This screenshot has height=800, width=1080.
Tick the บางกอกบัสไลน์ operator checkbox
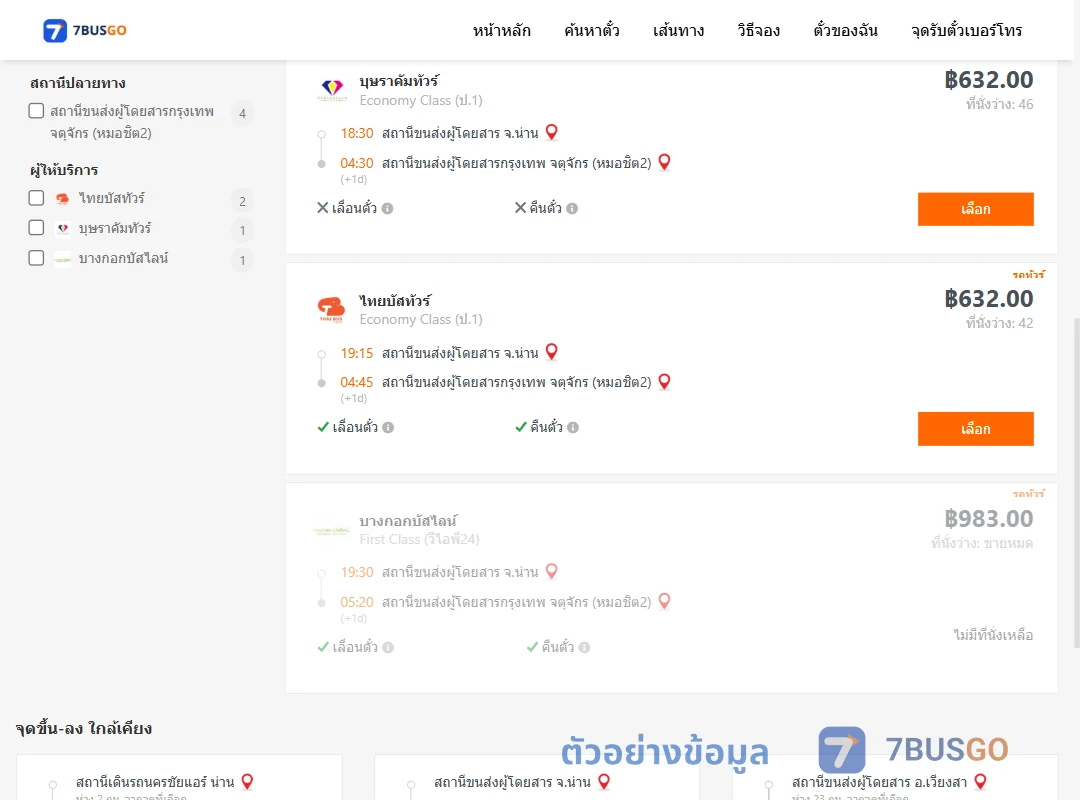(37, 258)
